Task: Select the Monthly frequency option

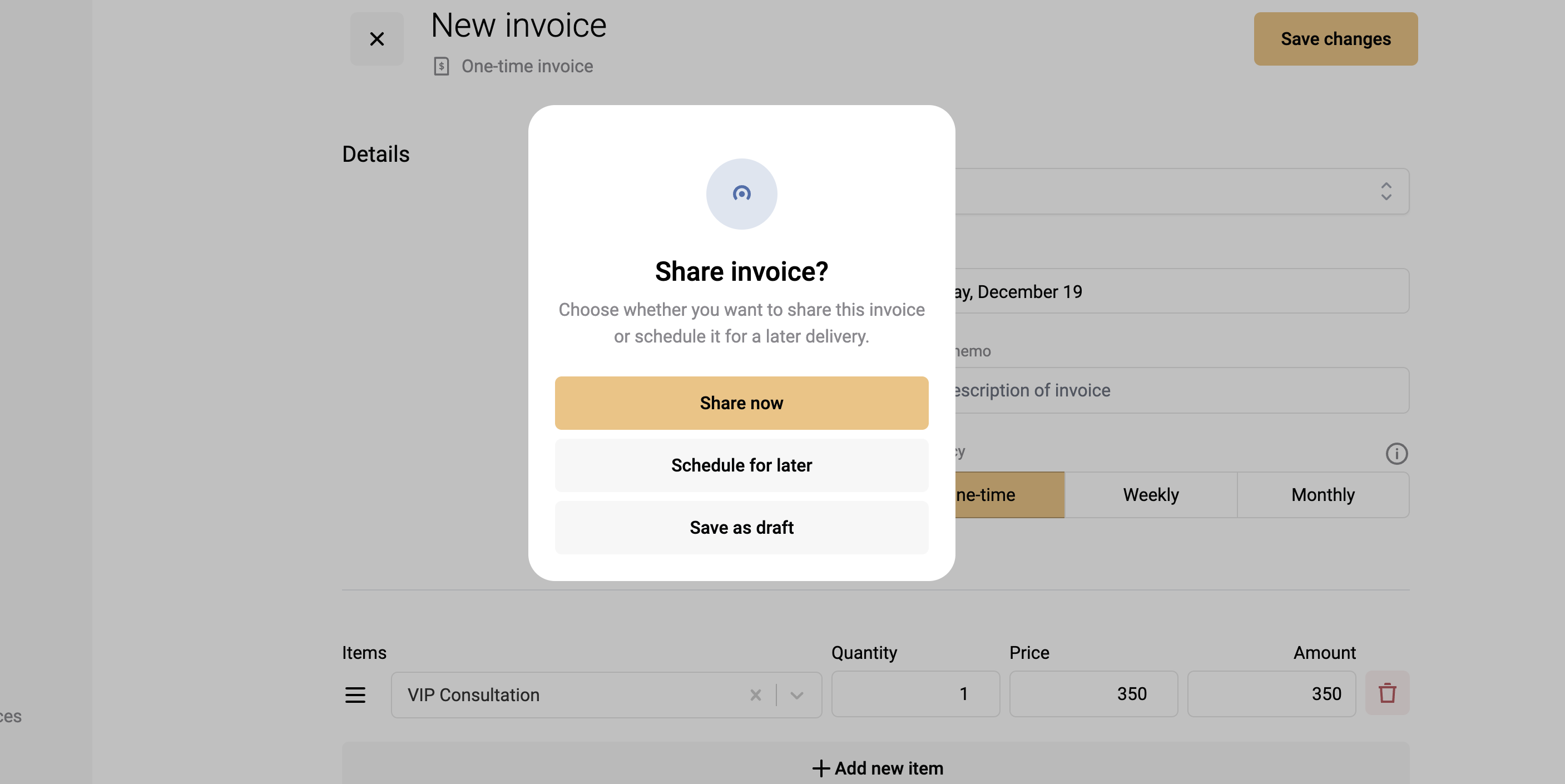Action: 1323,495
